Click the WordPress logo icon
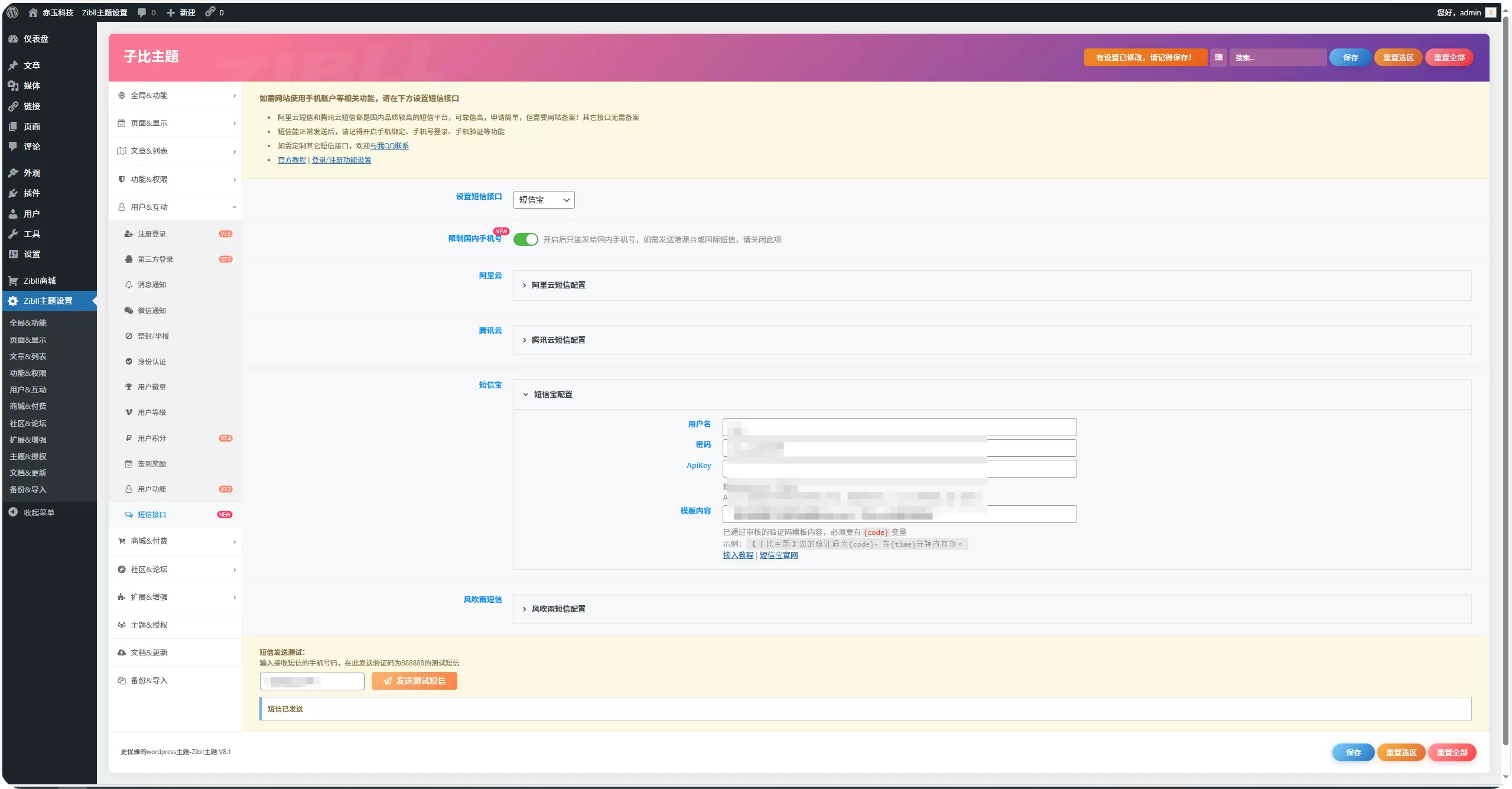 point(12,12)
